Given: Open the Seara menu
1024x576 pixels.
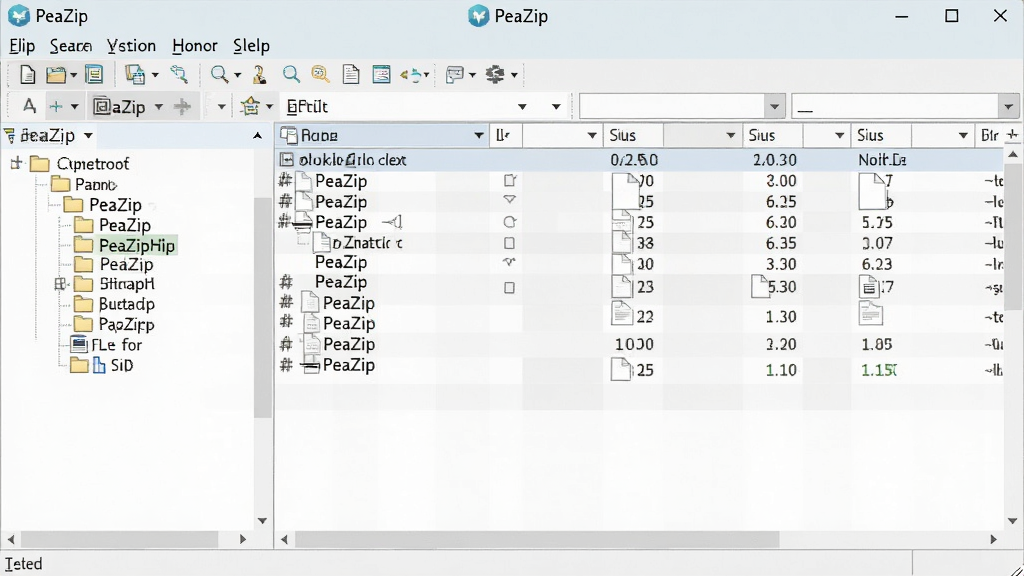Looking at the screenshot, I should [71, 46].
